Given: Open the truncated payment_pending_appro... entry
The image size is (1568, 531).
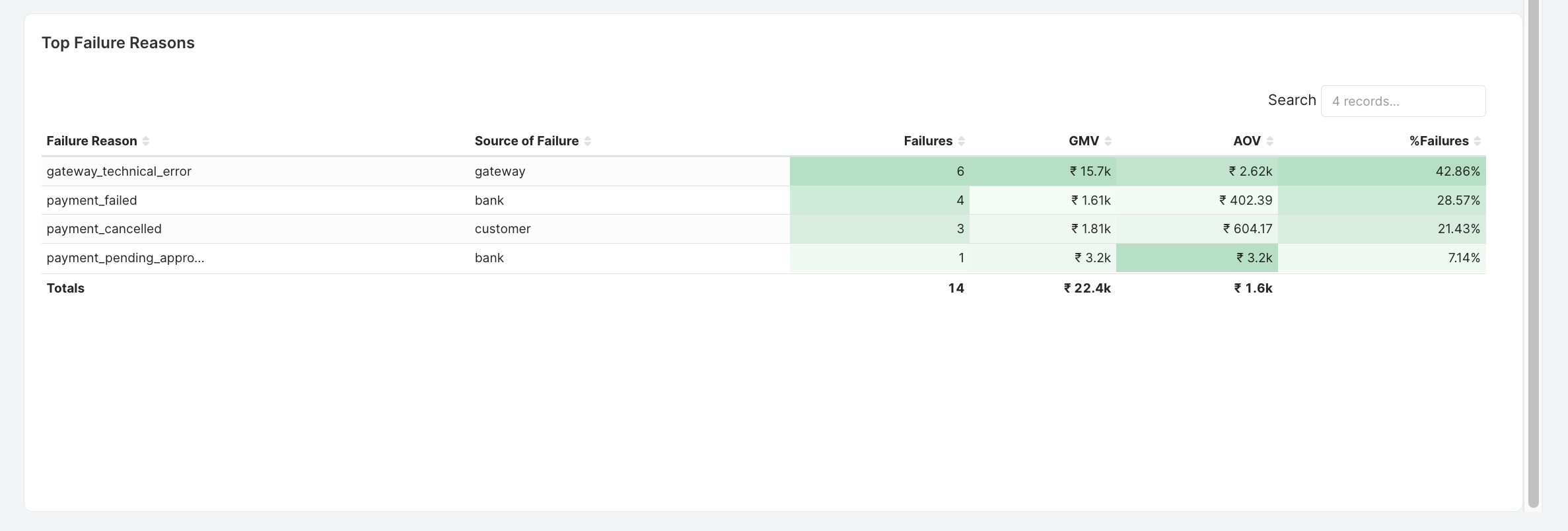Looking at the screenshot, I should 125,258.
